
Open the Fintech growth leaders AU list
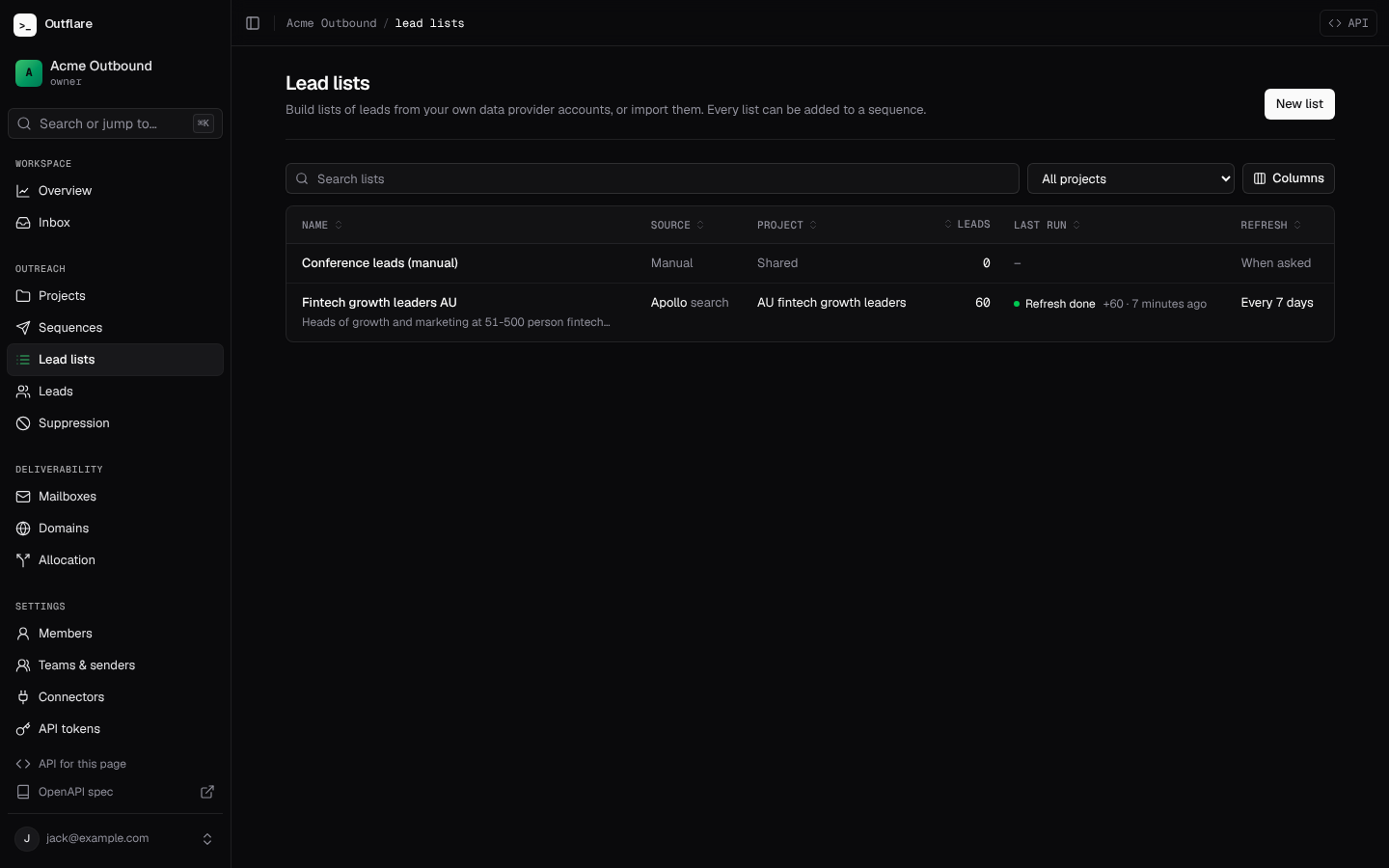(x=379, y=303)
